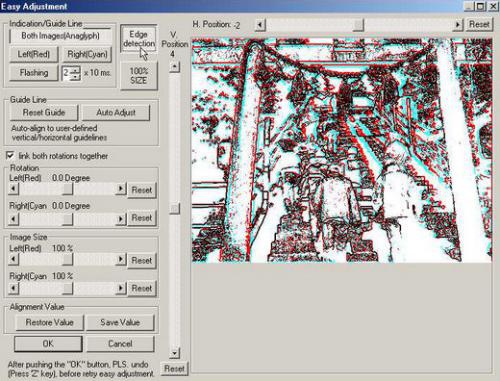Screen dimensions: 500x381
Task: Show only the Left(Red) image
Action: click(x=34, y=54)
